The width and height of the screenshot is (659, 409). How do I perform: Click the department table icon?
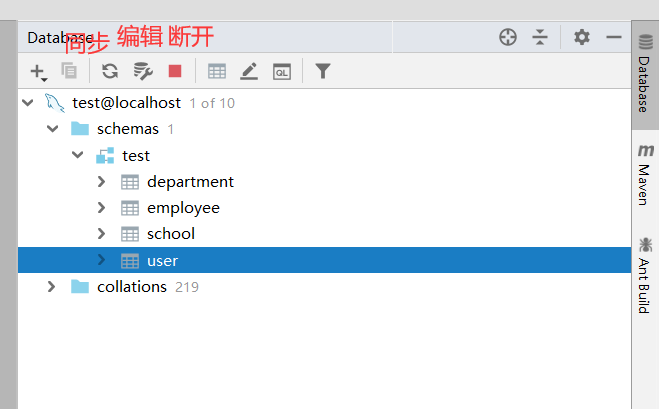pyautogui.click(x=130, y=182)
